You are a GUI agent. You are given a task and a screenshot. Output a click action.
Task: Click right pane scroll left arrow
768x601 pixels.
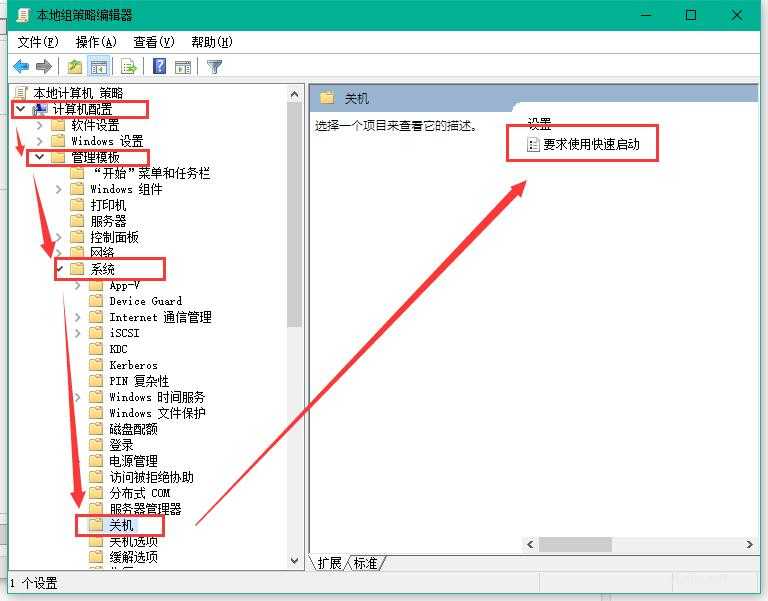530,544
